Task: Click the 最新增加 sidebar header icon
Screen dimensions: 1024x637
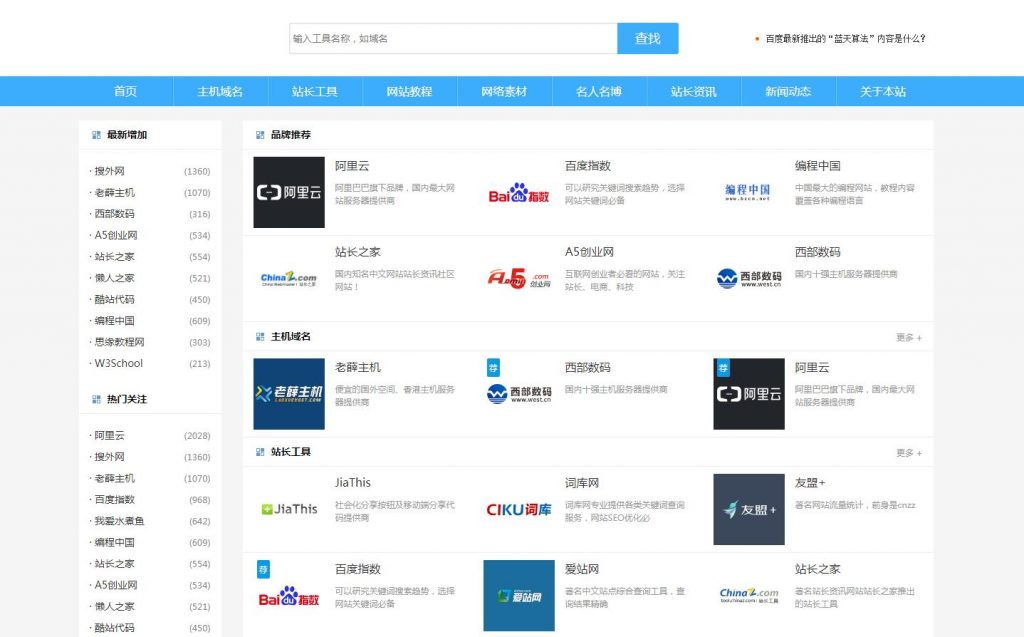Action: (x=96, y=135)
